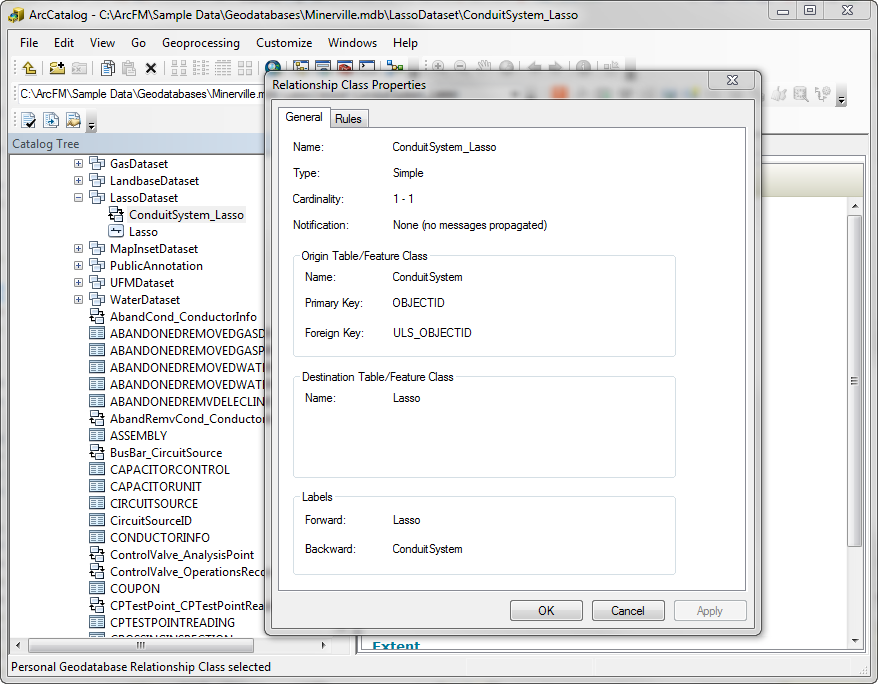The height and width of the screenshot is (684, 878).
Task: Click the Up One Level toolbar icon
Action: pyautogui.click(x=29, y=68)
